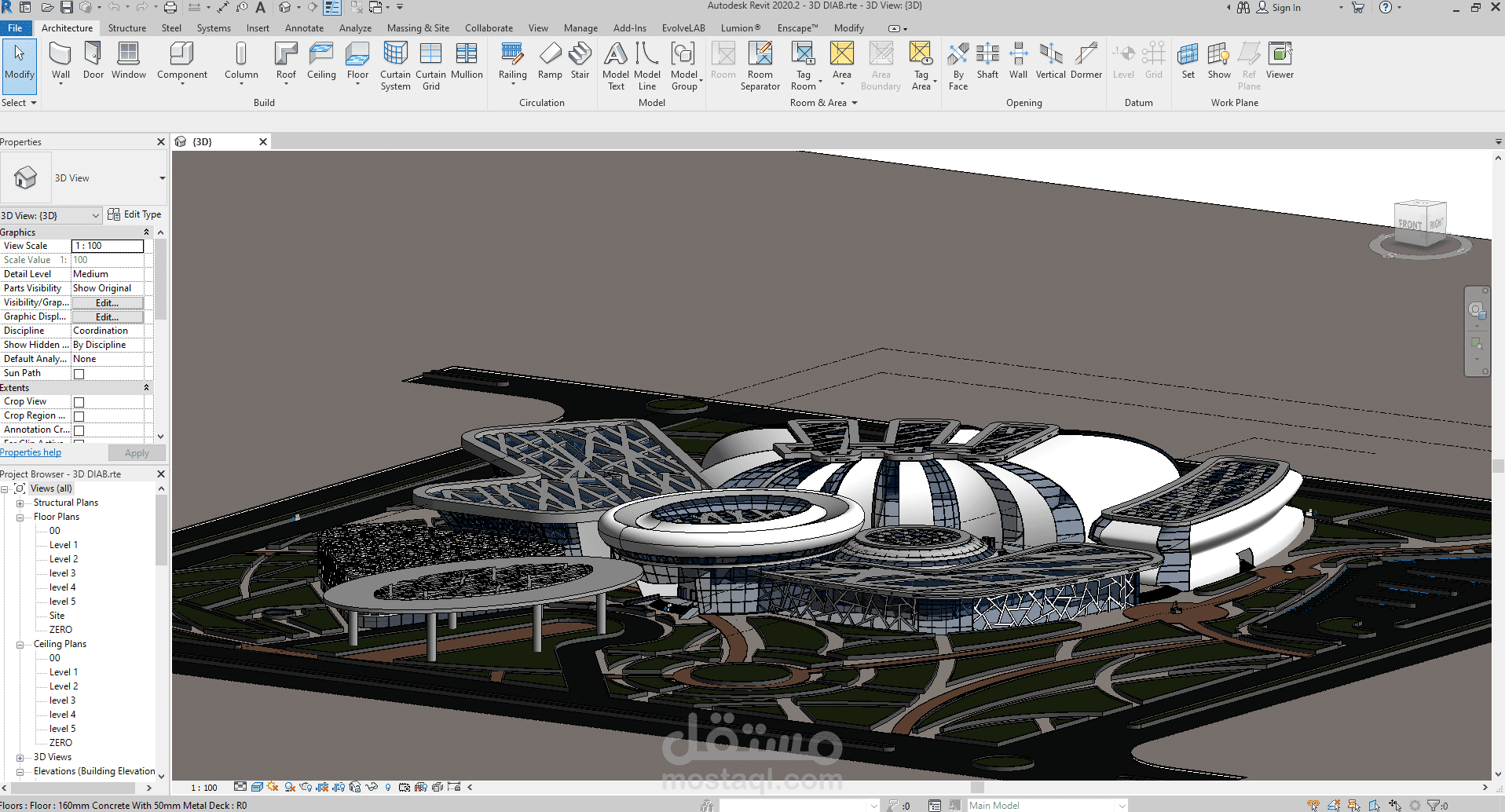1505x812 pixels.
Task: Activate the Component tool
Action: 182,61
